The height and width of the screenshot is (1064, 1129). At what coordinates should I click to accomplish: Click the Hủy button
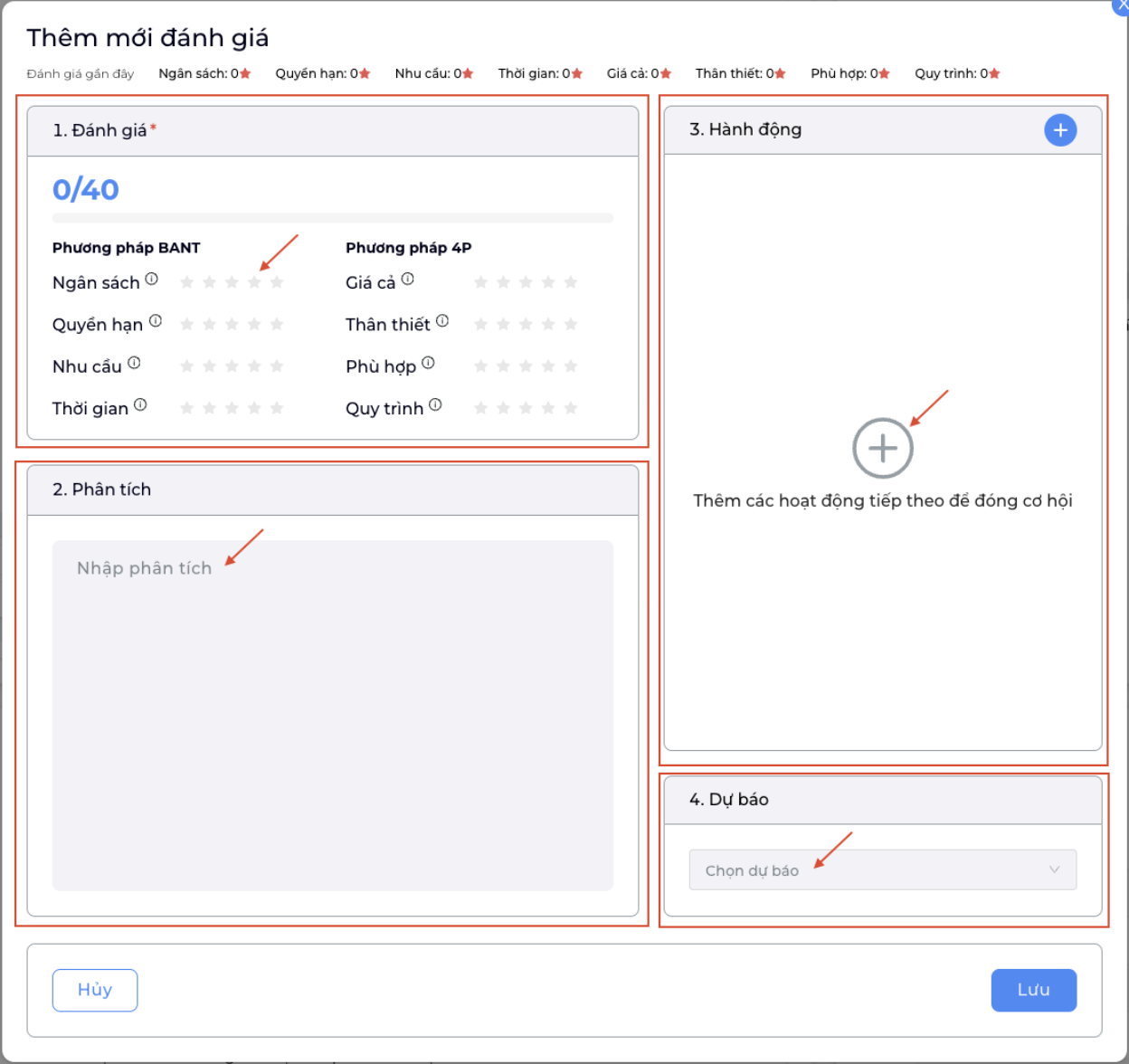pyautogui.click(x=95, y=990)
